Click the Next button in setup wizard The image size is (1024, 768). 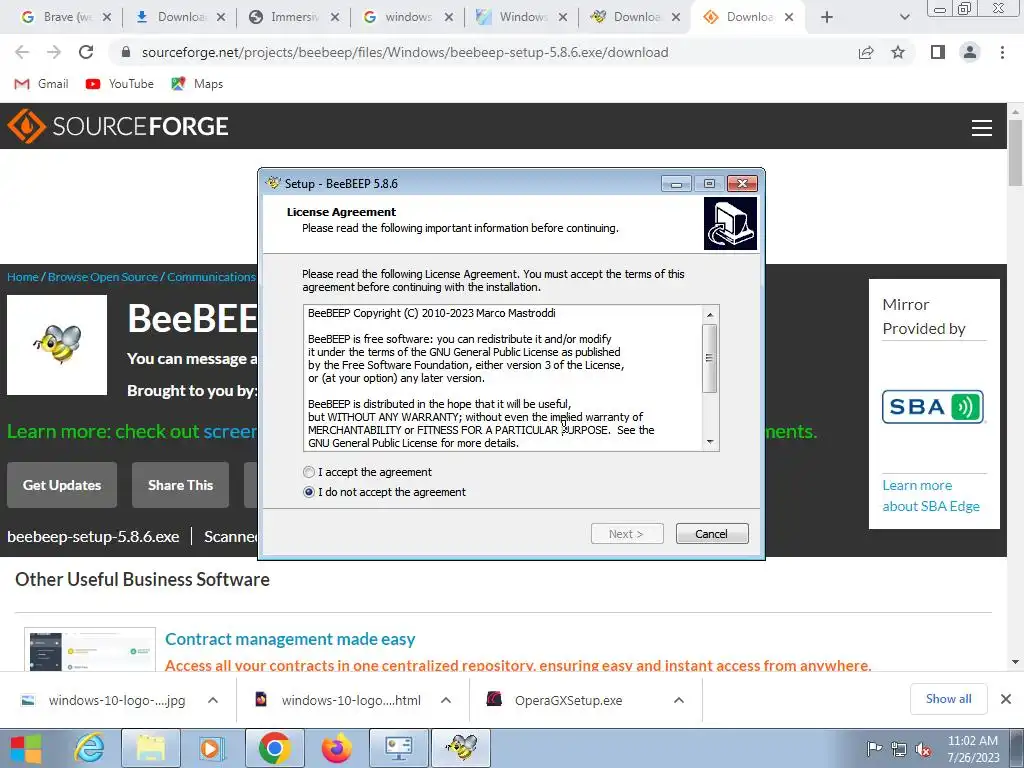[627, 534]
